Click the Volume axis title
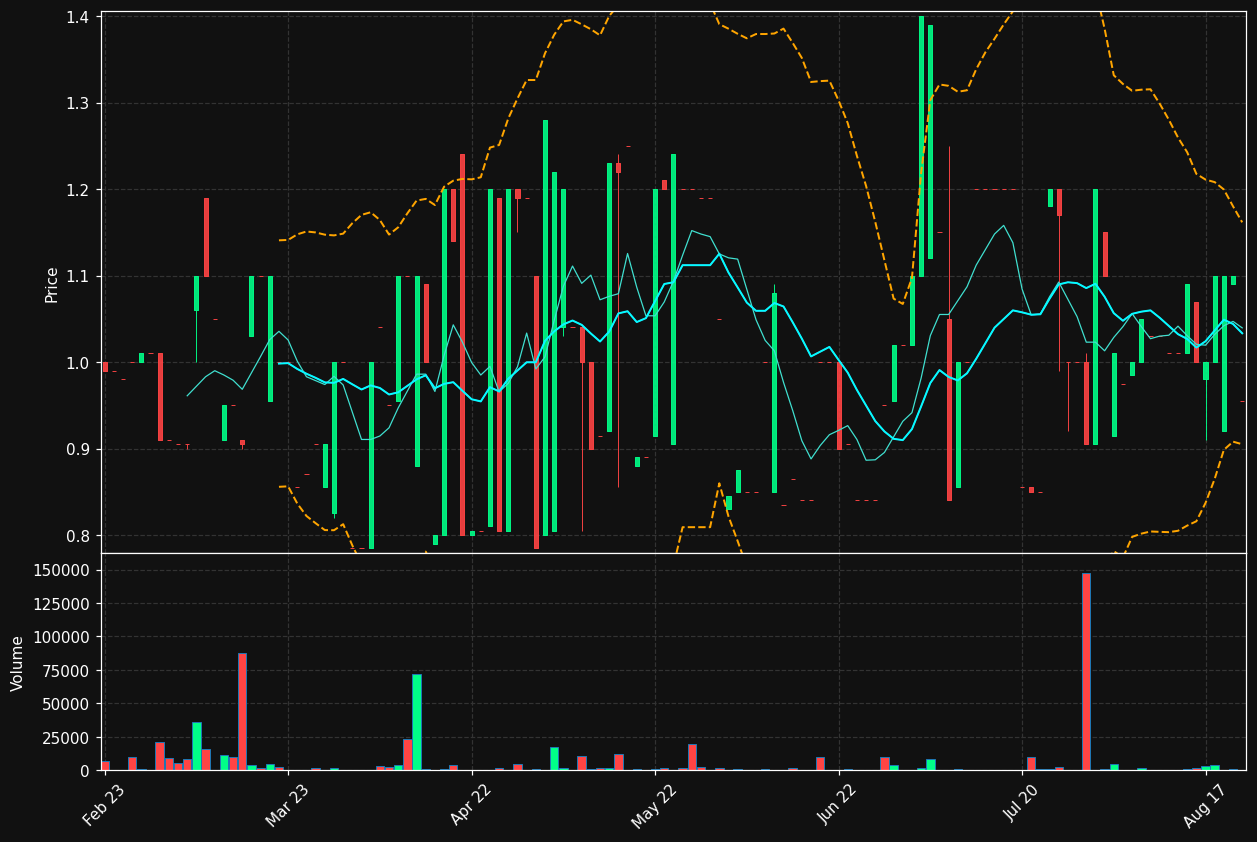The width and height of the screenshot is (1257, 842). 18,663
